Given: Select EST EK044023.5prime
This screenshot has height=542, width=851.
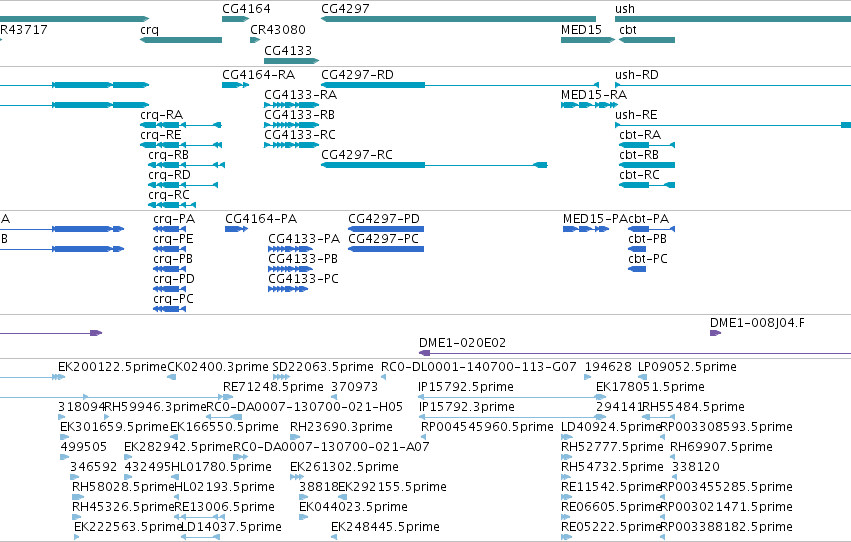Looking at the screenshot, I should [x=353, y=507].
